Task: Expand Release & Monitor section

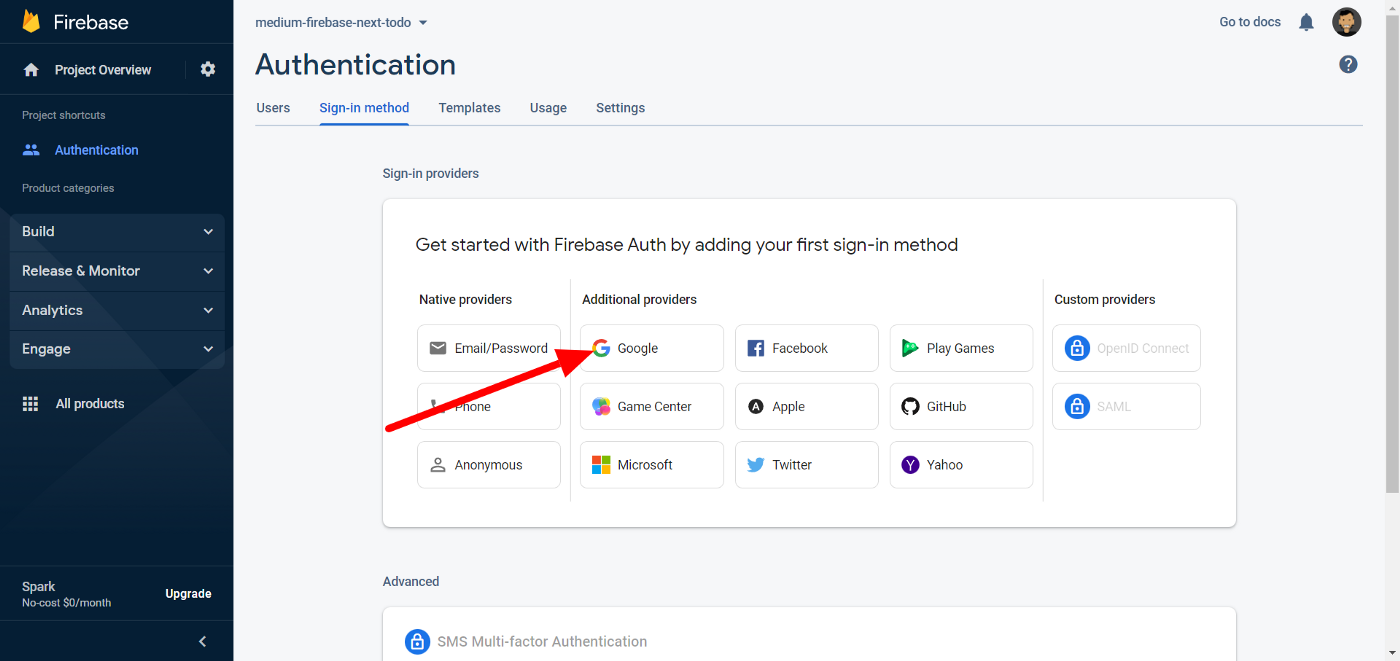Action: point(117,271)
